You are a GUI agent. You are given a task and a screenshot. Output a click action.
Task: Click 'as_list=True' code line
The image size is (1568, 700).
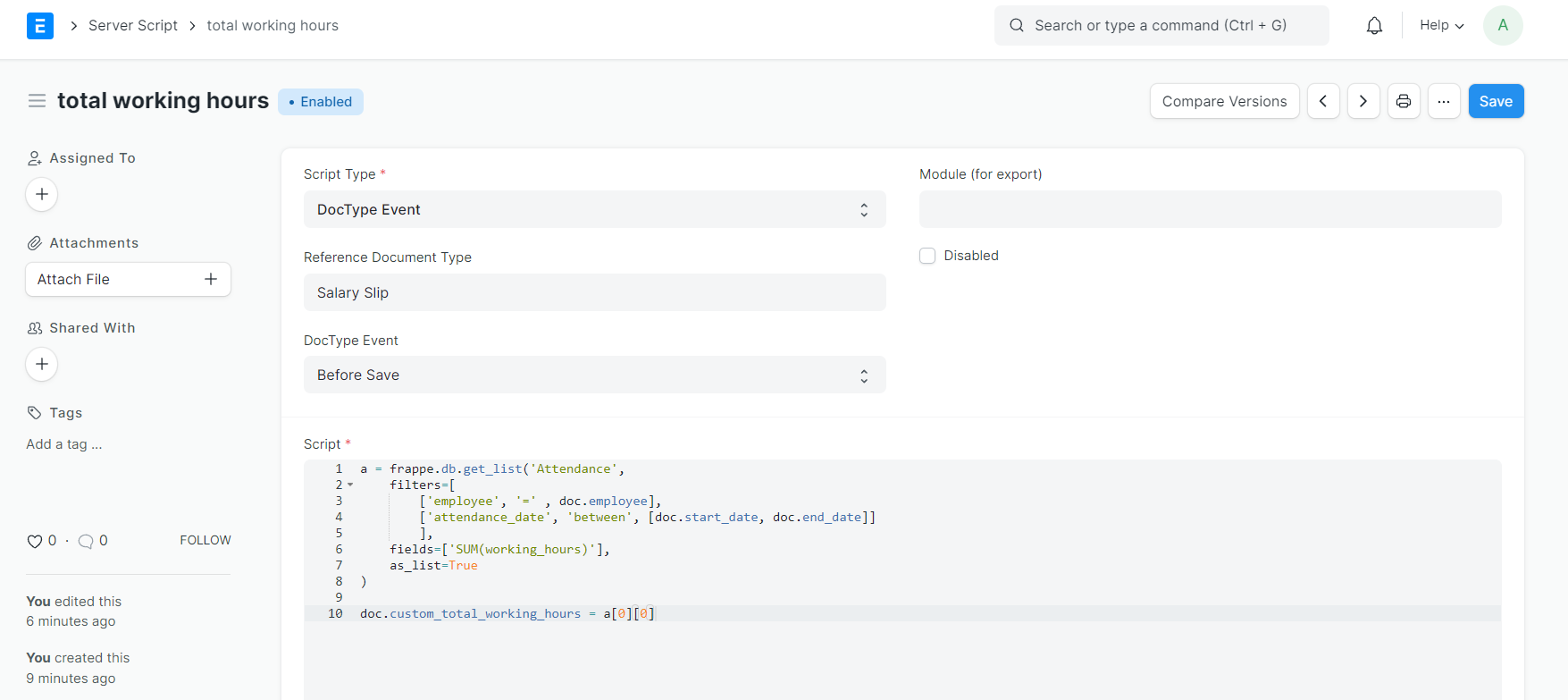coord(433,565)
